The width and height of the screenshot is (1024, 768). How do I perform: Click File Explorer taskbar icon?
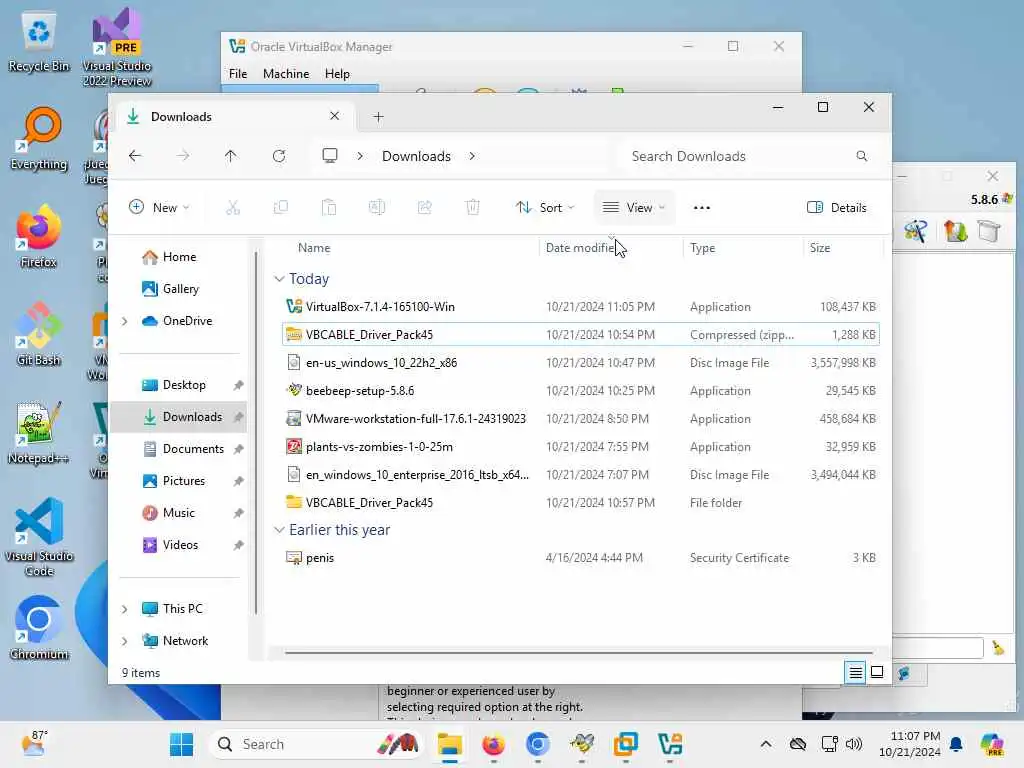450,744
